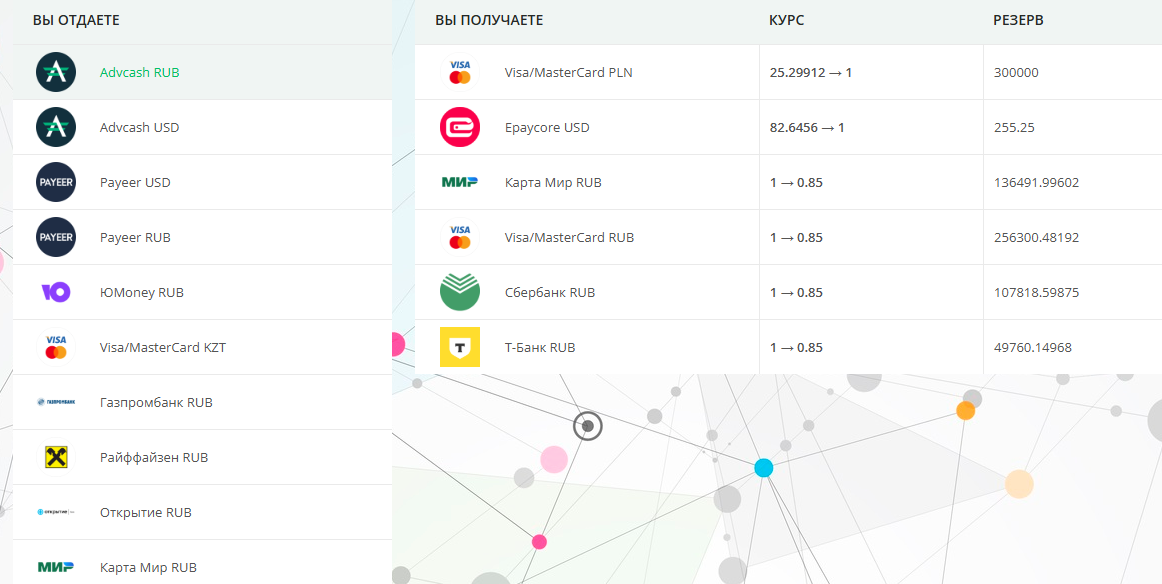Click the Газпромбанк logo icon
The width and height of the screenshot is (1162, 584).
(56, 402)
